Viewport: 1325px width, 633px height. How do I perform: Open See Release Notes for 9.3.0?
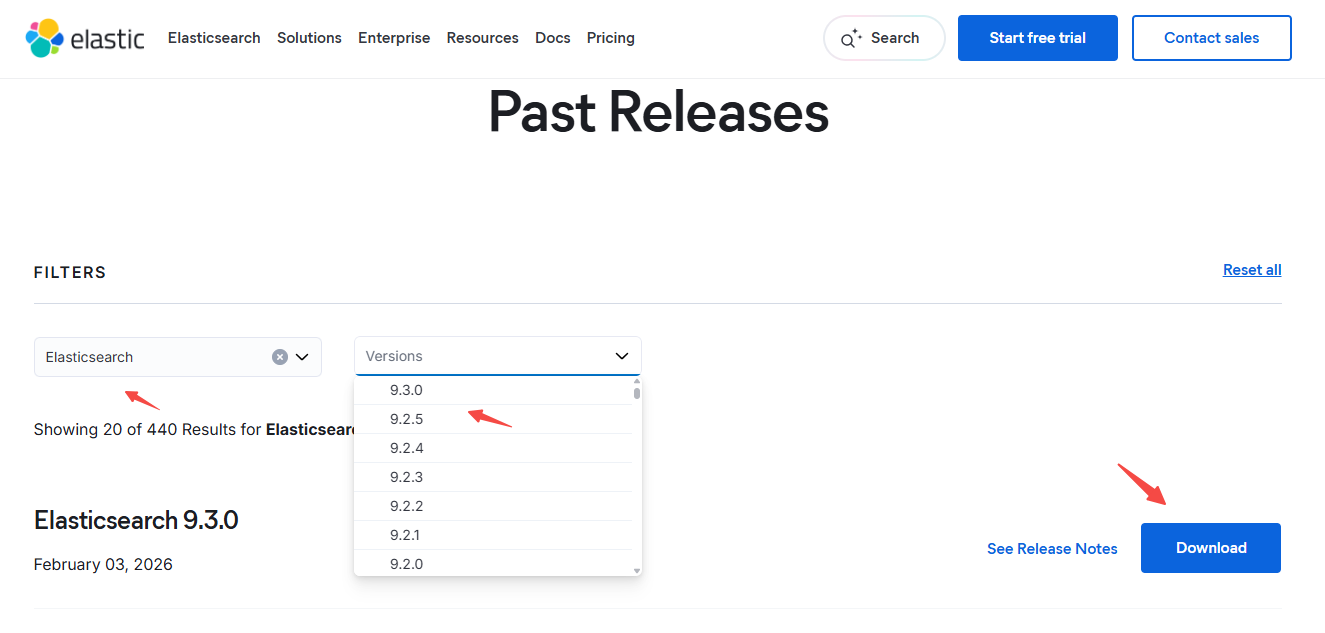coord(1052,548)
